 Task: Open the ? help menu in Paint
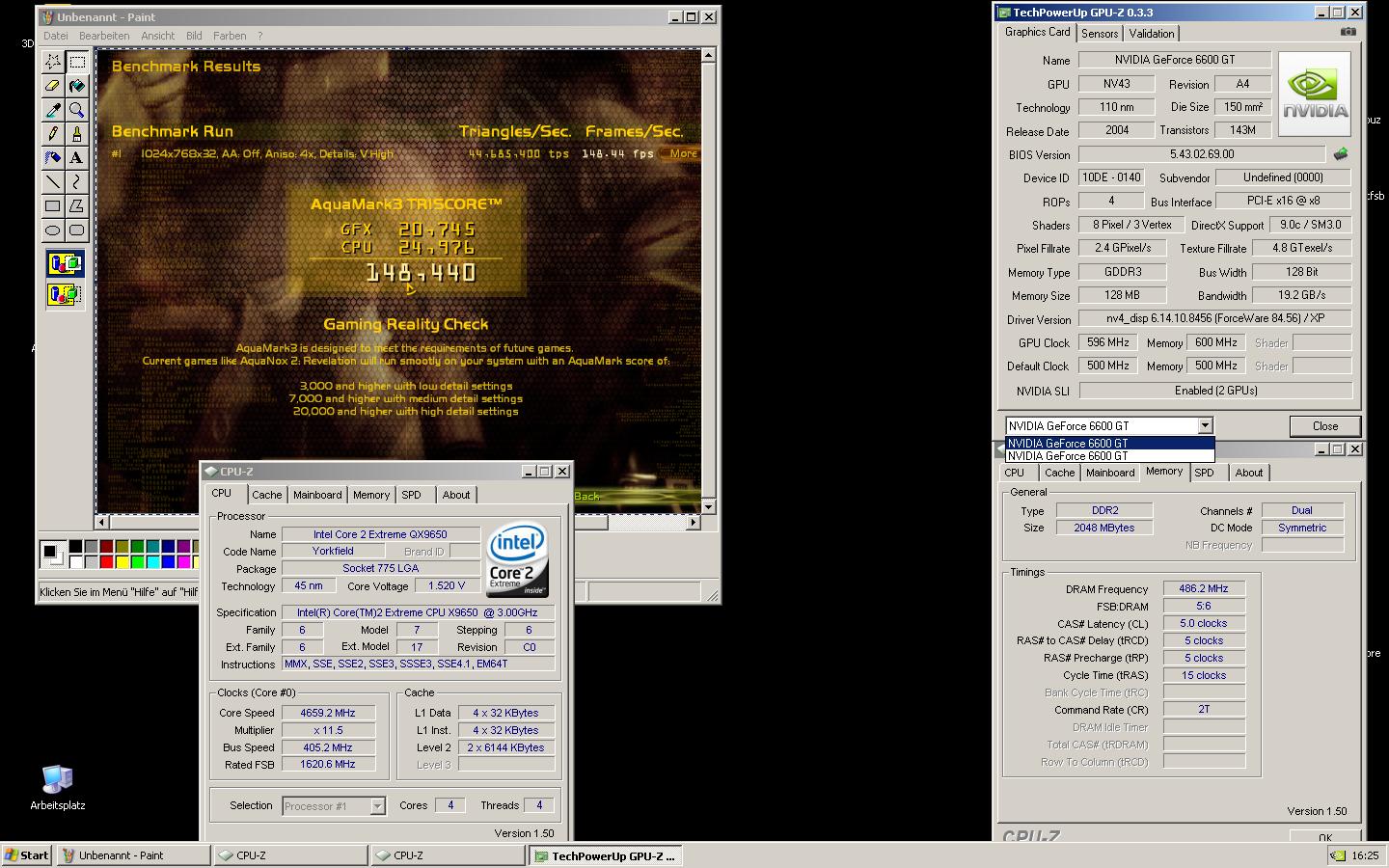[259, 36]
